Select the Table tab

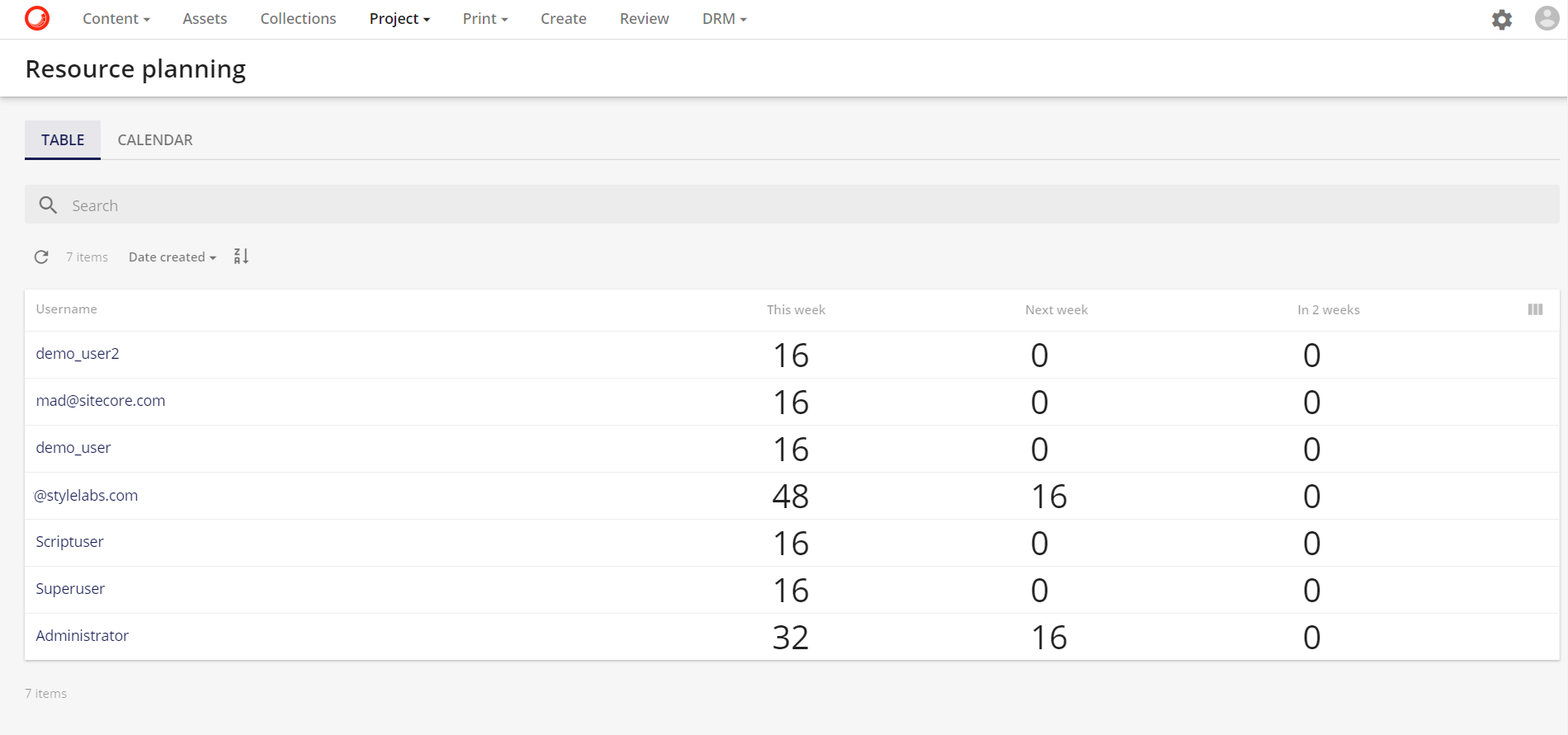(63, 140)
